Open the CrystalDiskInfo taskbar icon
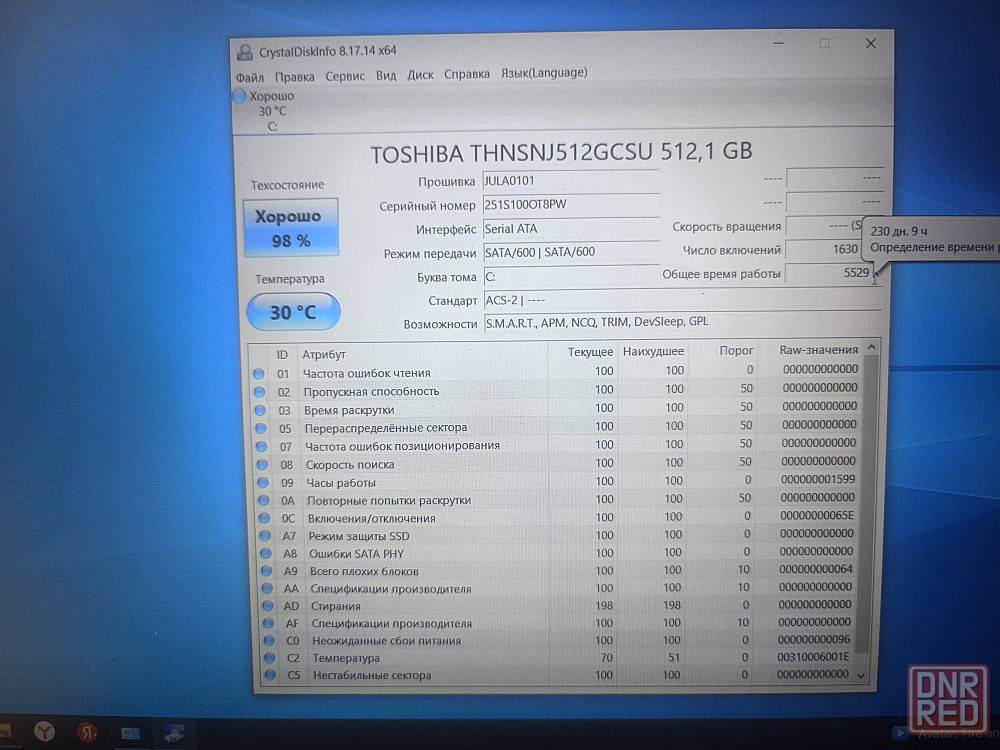Viewport: 1000px width, 750px height. [172, 733]
